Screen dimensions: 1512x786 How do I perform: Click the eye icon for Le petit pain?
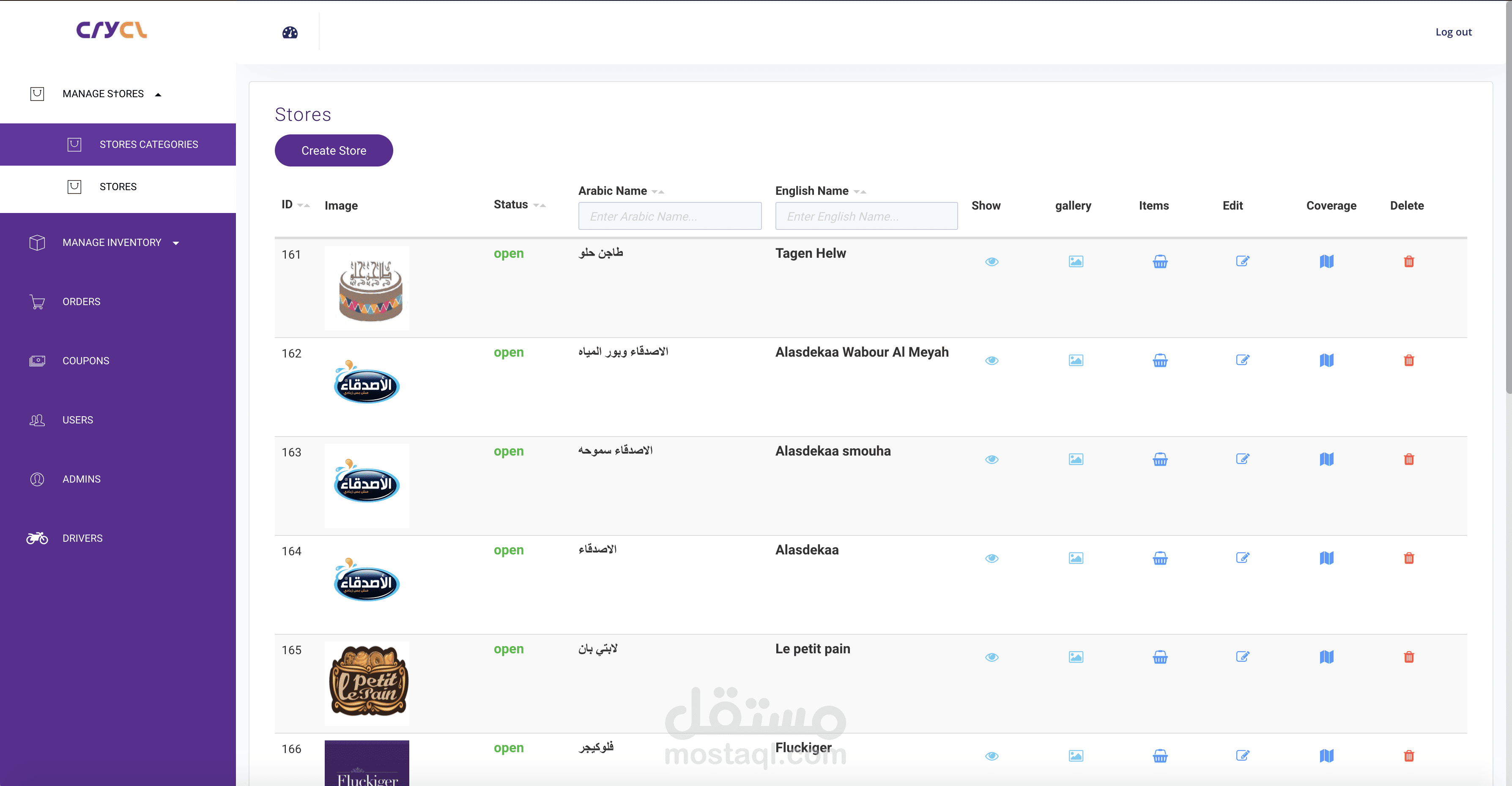tap(992, 657)
